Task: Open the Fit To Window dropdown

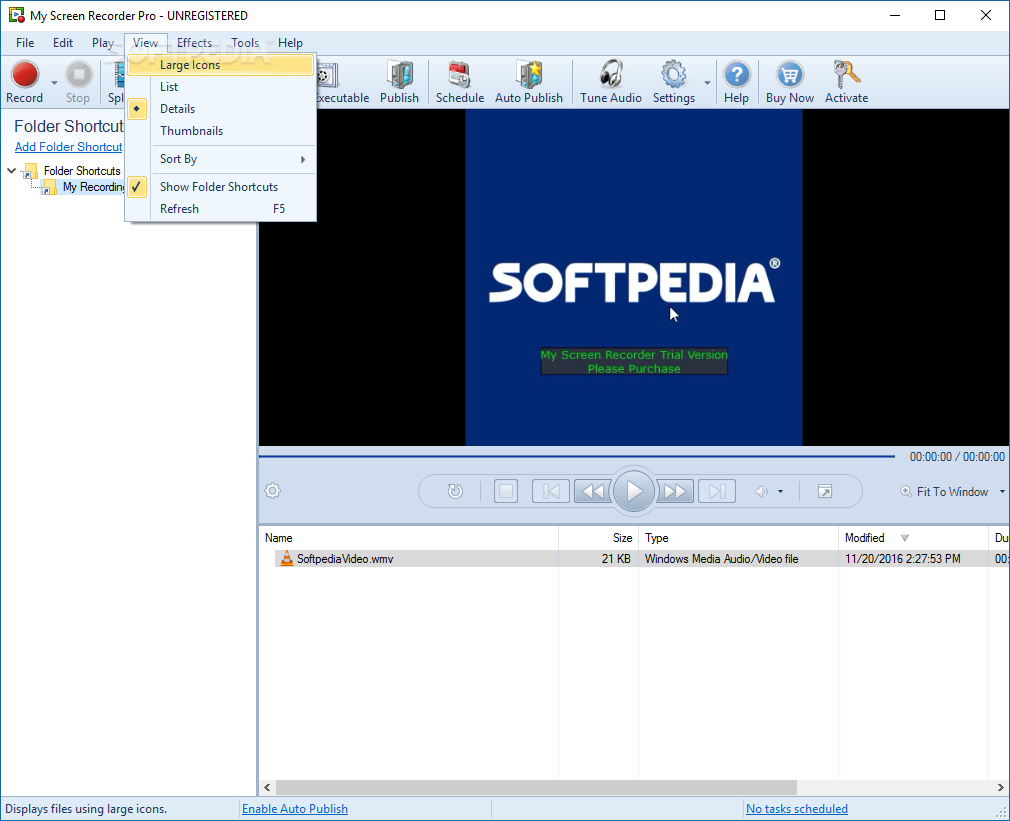Action: pyautogui.click(x=1002, y=491)
